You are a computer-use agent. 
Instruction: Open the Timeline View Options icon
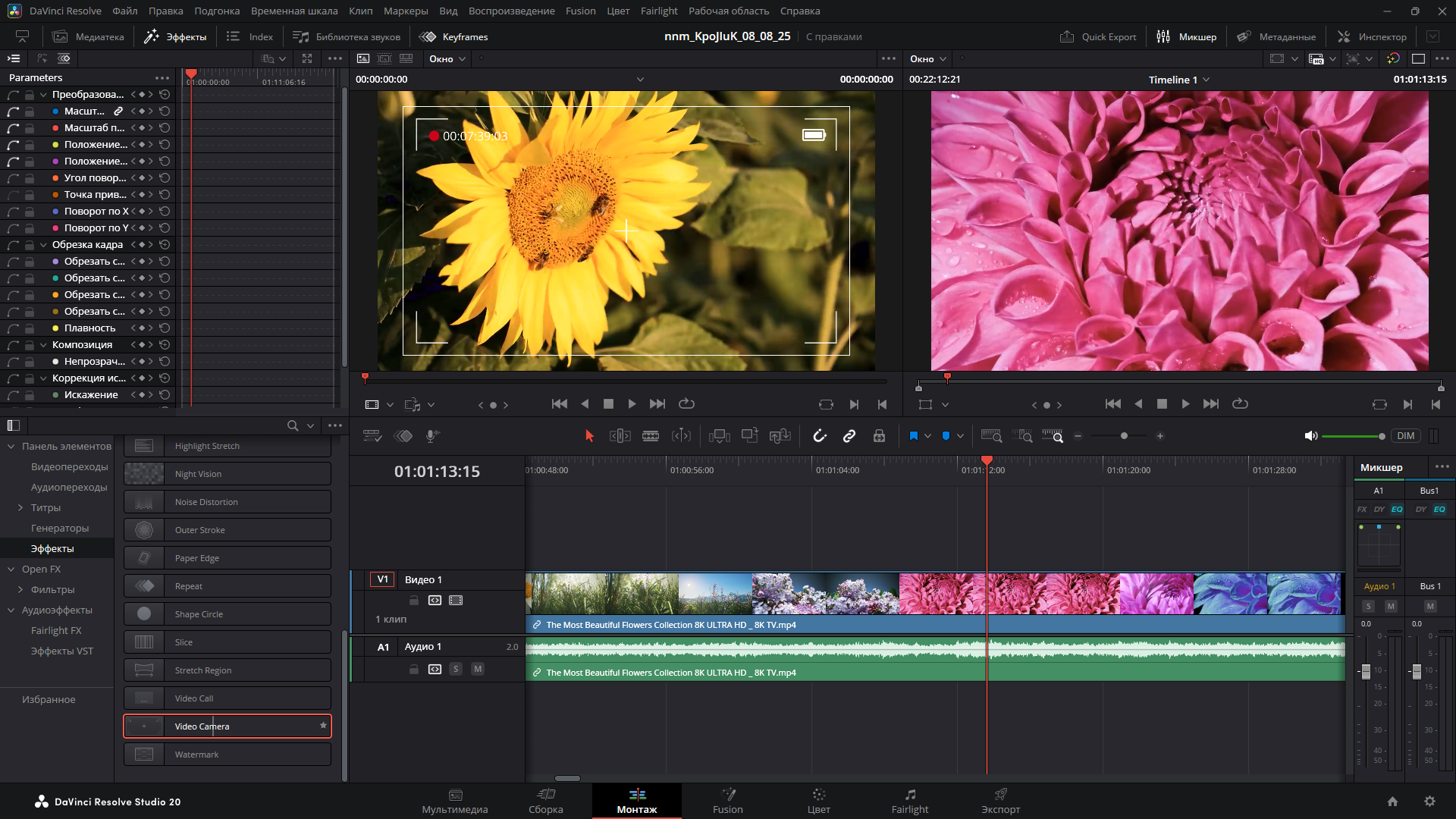[372, 436]
